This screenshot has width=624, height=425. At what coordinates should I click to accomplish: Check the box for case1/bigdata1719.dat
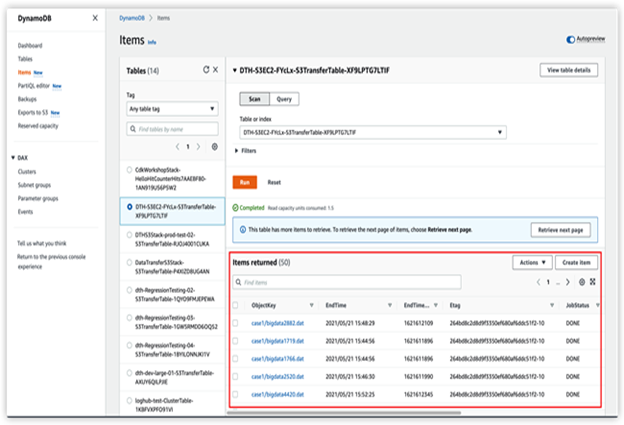pos(235,341)
